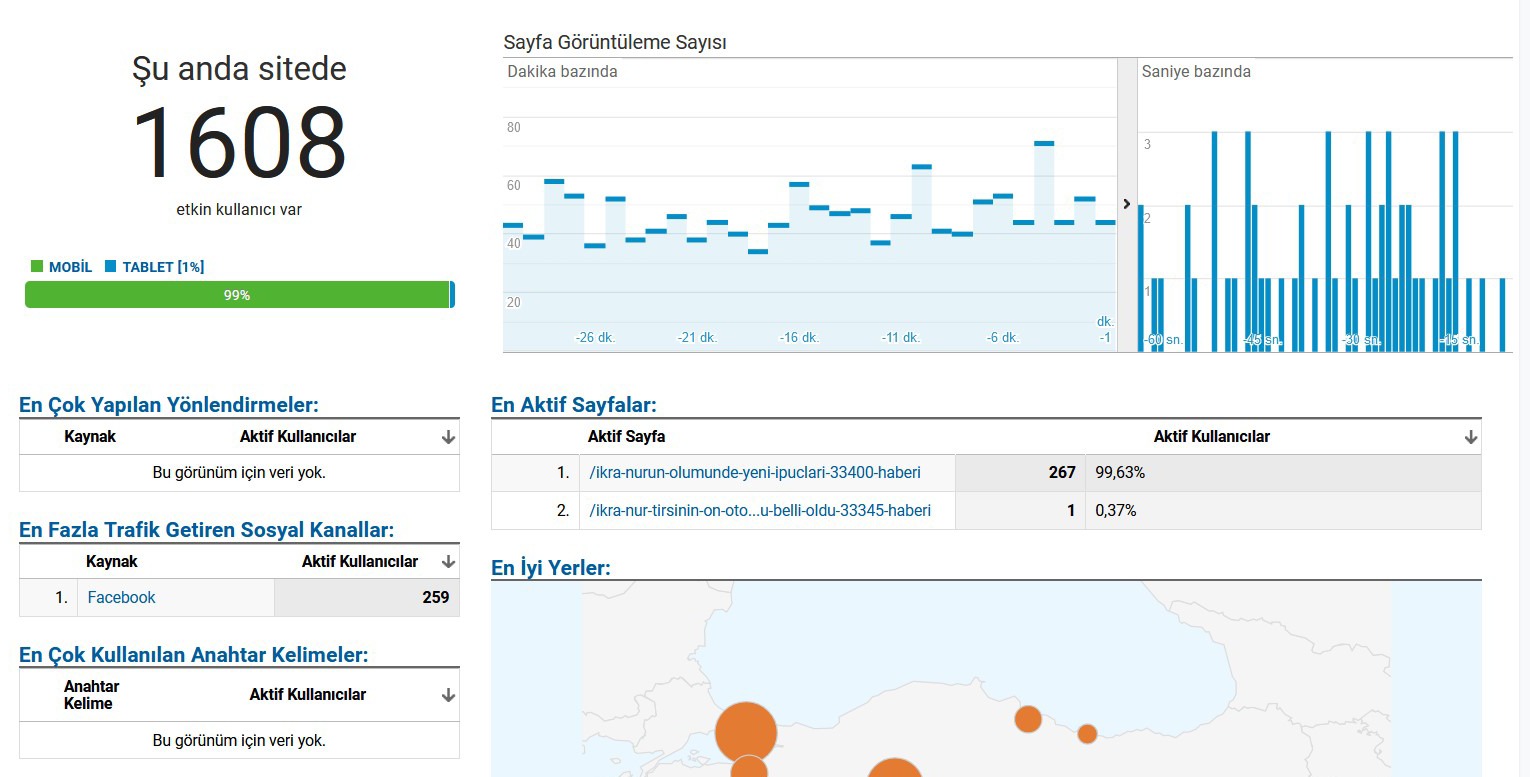Image resolution: width=1530 pixels, height=777 pixels.
Task: Open En Fazla Trafik Getiren Sosyal Kanallar heading
Action: (x=206, y=530)
